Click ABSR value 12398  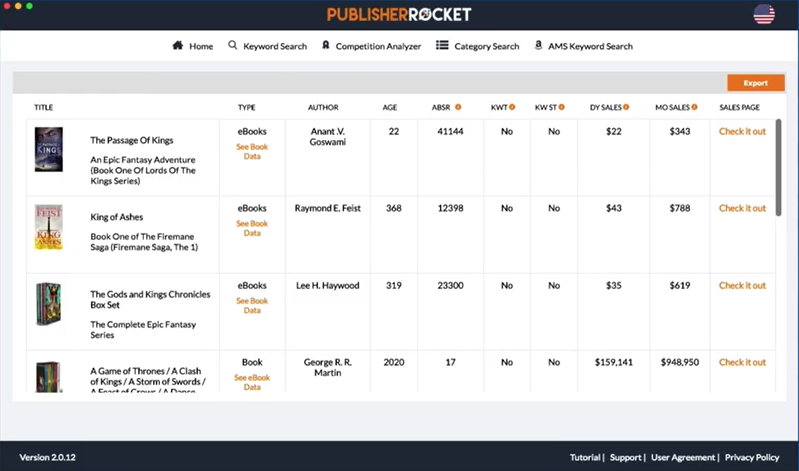(x=450, y=208)
